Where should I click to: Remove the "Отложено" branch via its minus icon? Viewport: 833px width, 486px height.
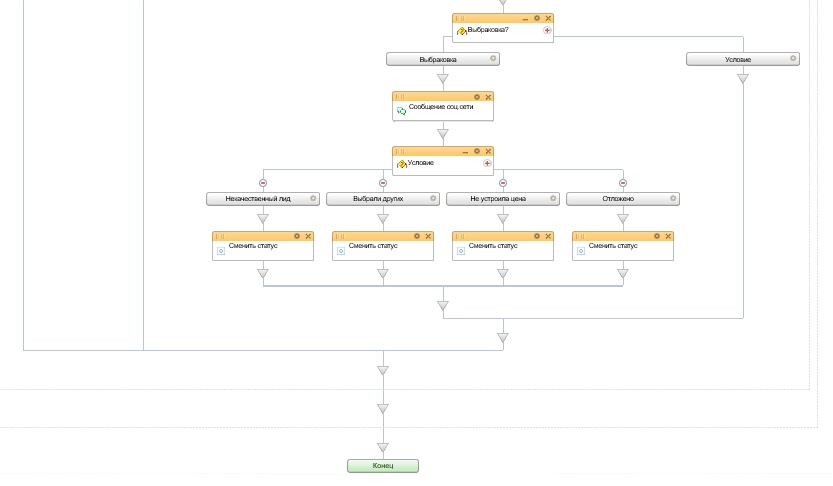[623, 183]
